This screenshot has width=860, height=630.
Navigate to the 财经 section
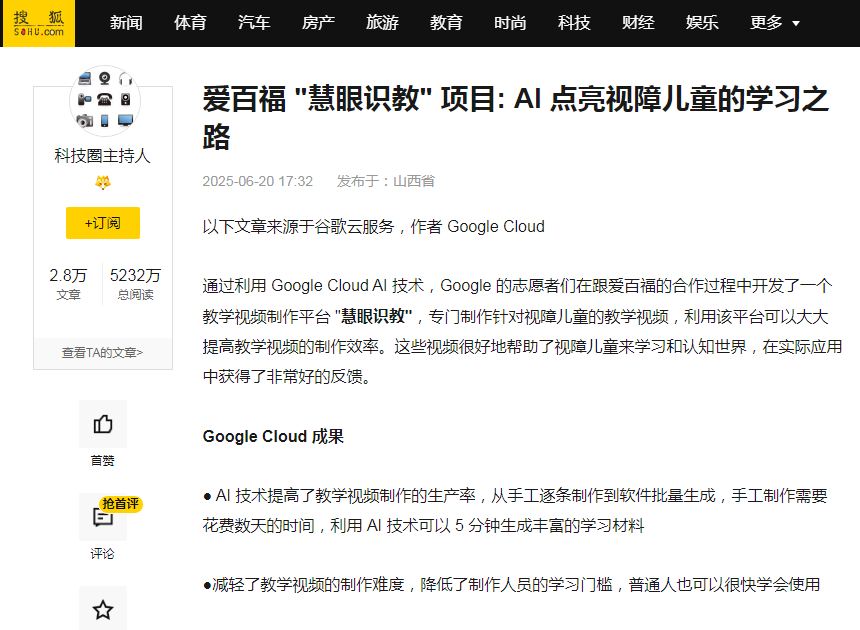[638, 23]
